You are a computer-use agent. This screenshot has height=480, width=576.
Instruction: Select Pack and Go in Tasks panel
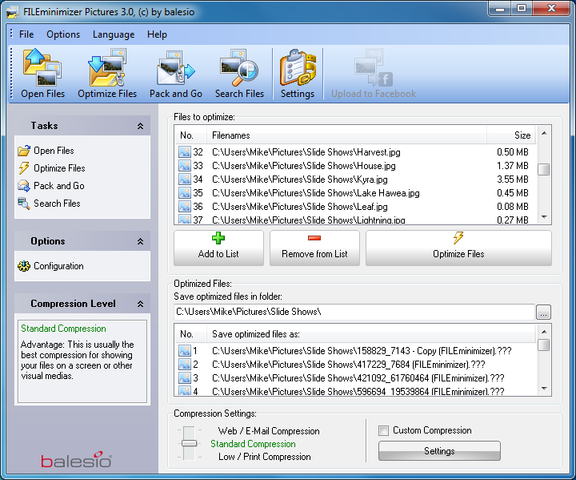[x=51, y=186]
